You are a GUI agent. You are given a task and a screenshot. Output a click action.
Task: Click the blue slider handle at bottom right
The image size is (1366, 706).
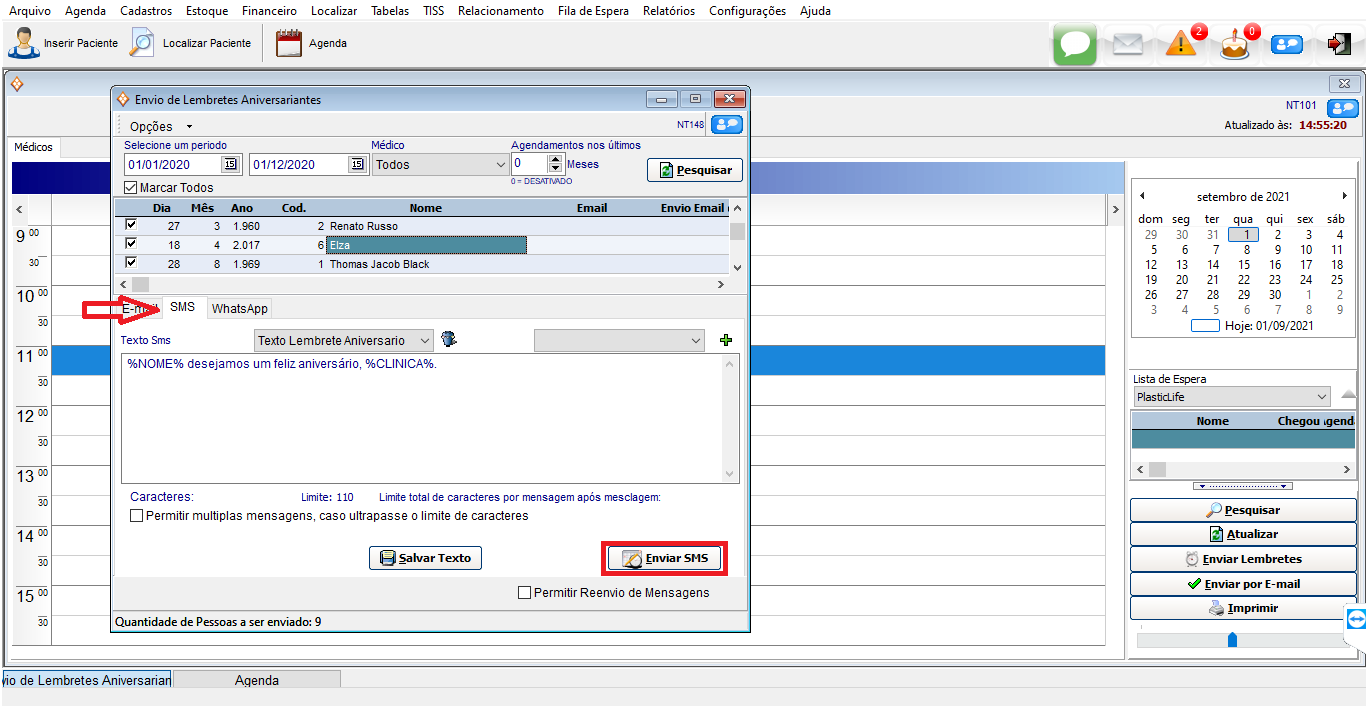[x=1232, y=639]
